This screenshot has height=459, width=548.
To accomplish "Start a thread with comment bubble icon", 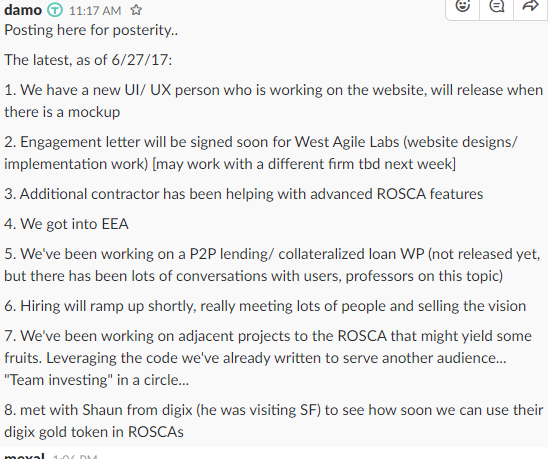I will [496, 6].
